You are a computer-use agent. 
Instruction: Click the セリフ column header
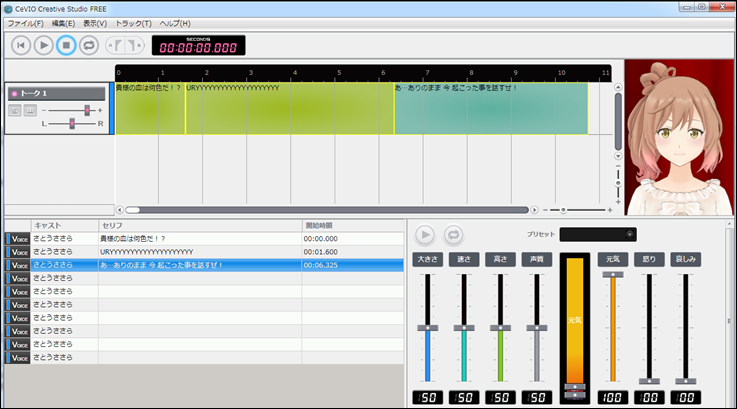[200, 226]
